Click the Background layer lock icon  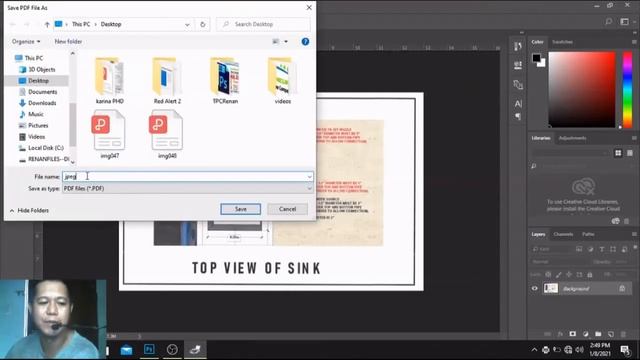pos(622,289)
